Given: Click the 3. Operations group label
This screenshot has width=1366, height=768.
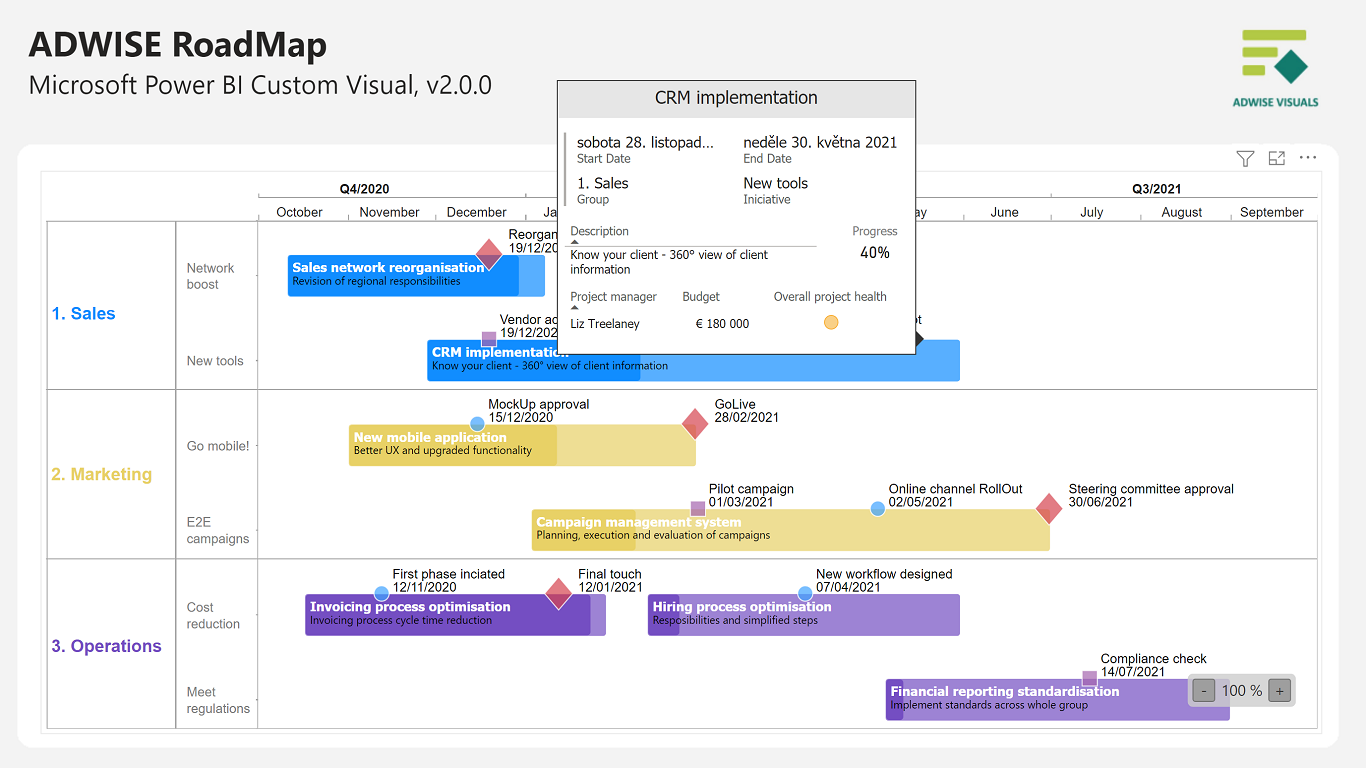Looking at the screenshot, I should click(x=106, y=646).
